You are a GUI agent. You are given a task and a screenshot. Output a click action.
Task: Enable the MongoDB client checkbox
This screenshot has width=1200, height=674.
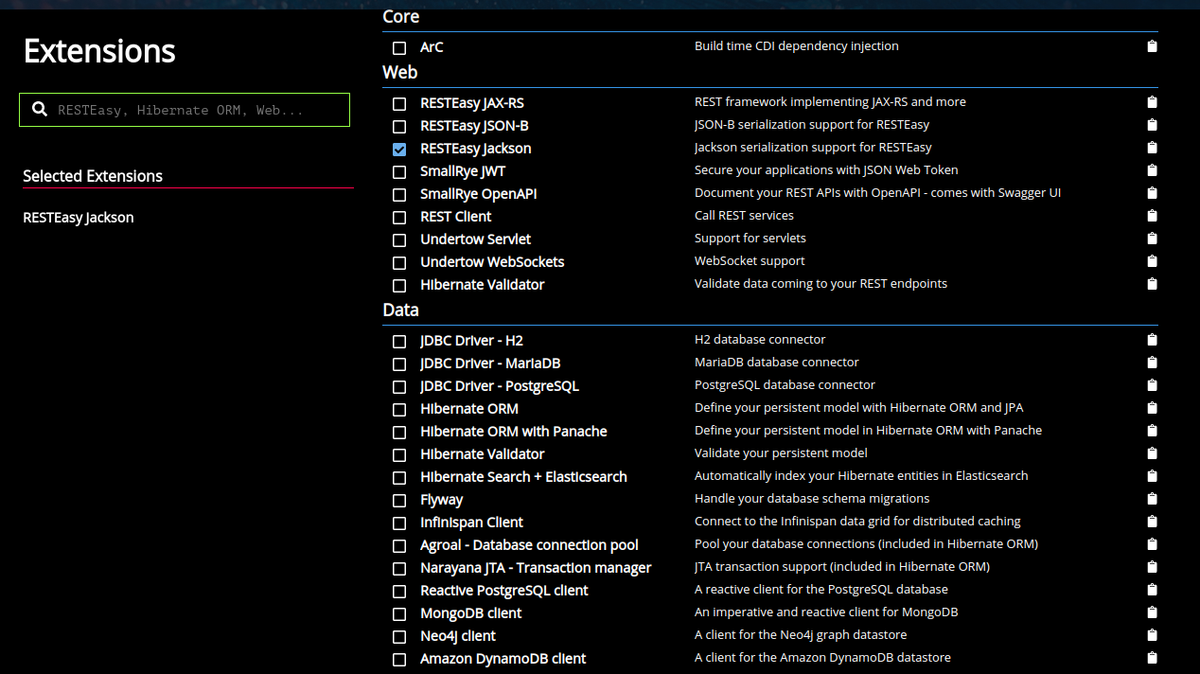pos(399,614)
